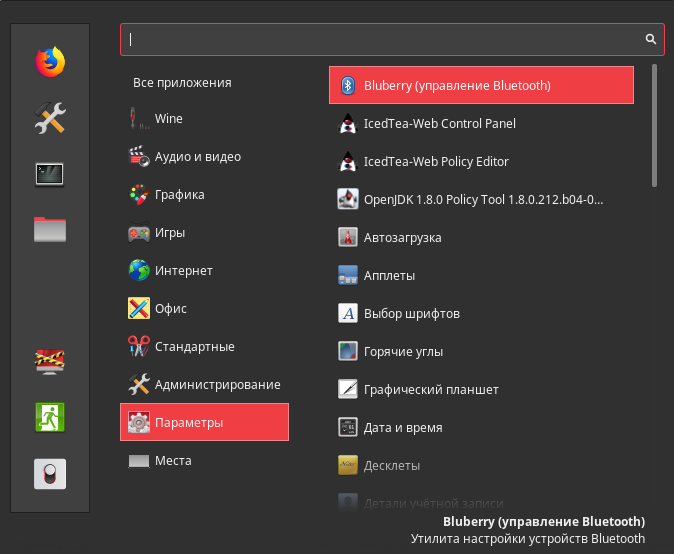The width and height of the screenshot is (674, 554).
Task: Click the search magnifier icon
Action: pyautogui.click(x=651, y=39)
